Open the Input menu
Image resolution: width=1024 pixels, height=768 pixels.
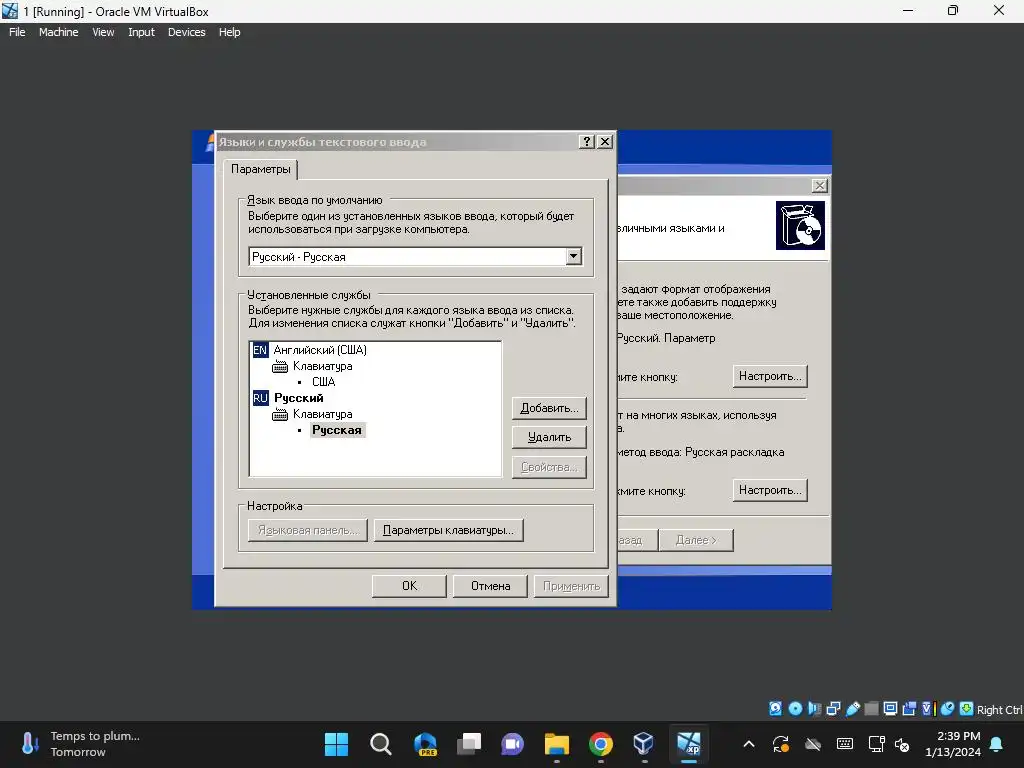tap(141, 32)
